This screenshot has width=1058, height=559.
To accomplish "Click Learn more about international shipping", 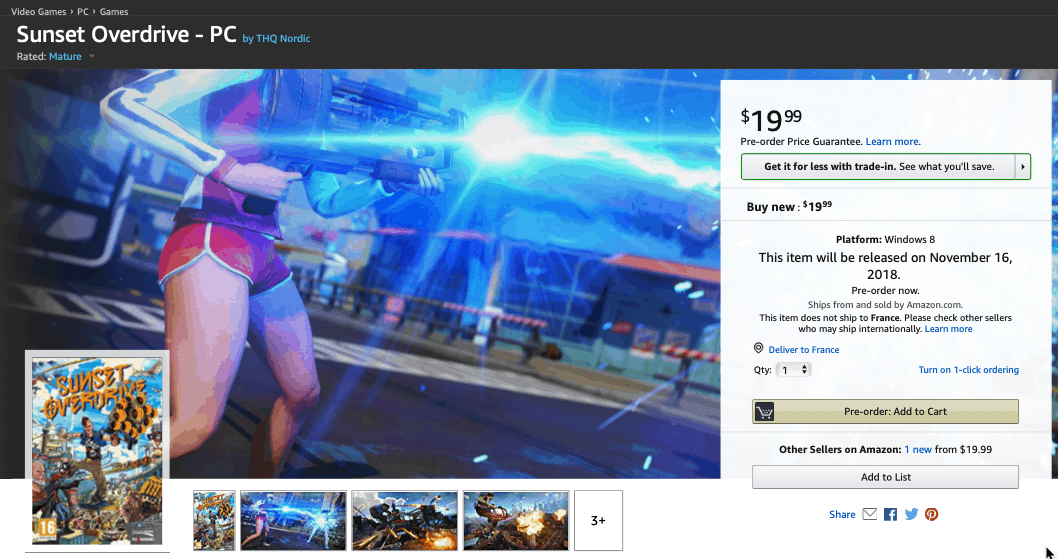I will (x=948, y=329).
